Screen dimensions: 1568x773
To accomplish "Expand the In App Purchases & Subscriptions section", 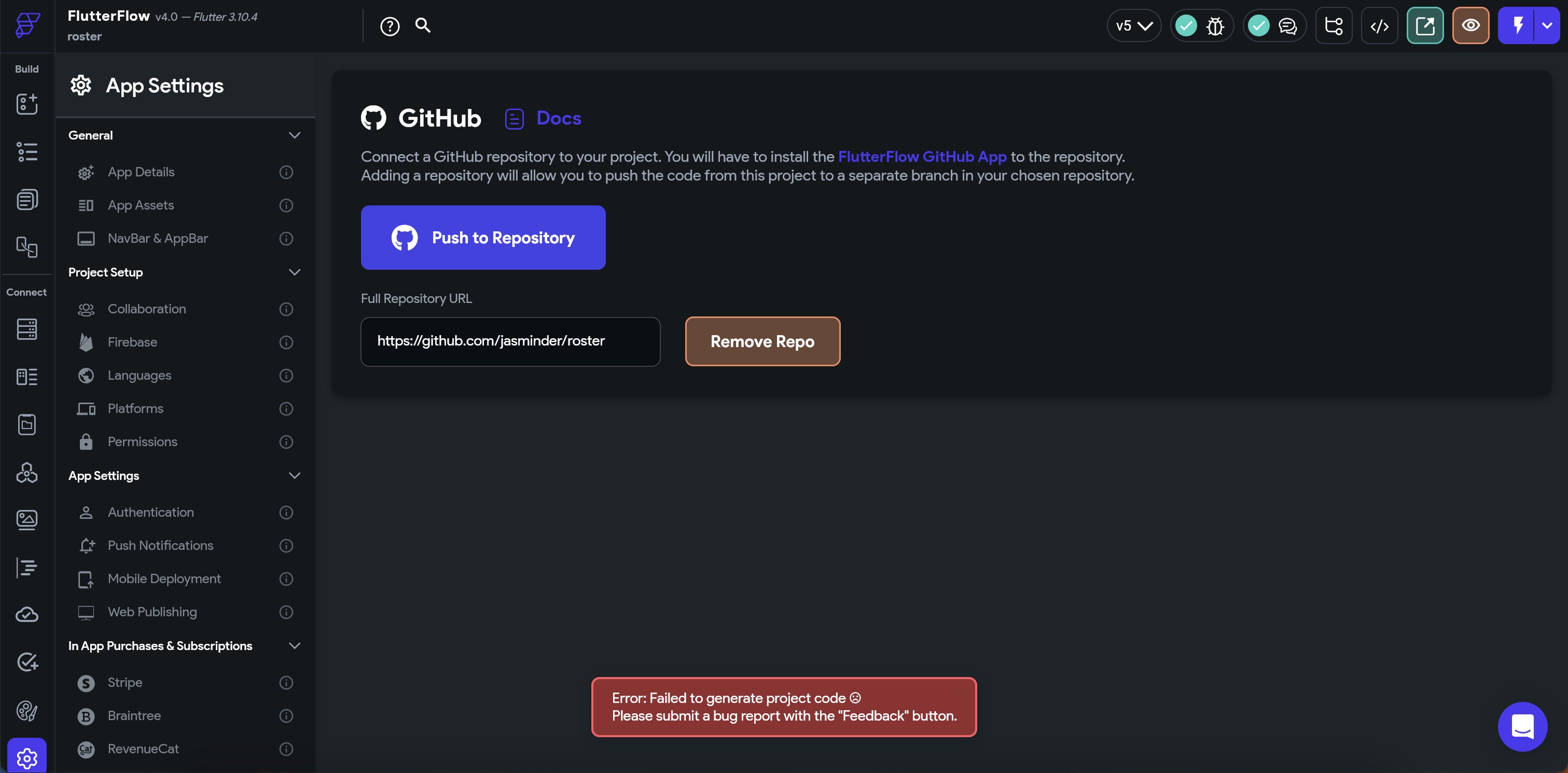I will tap(295, 646).
